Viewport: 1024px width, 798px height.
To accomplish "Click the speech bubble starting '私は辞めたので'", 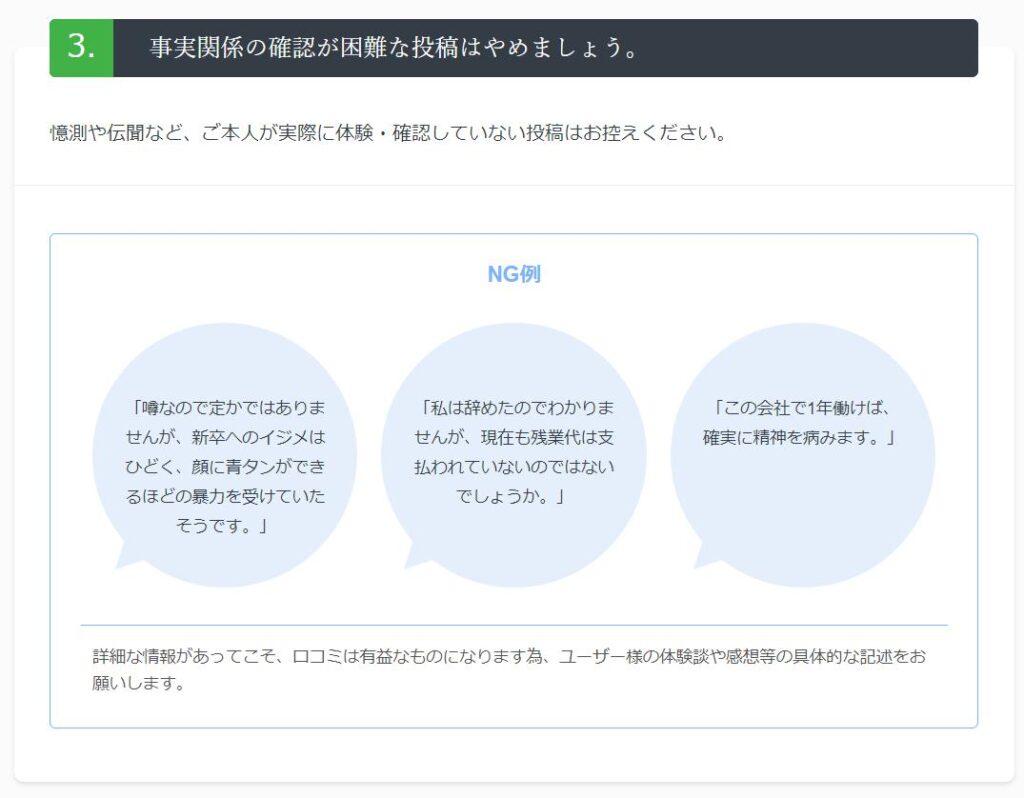I will pos(514,455).
